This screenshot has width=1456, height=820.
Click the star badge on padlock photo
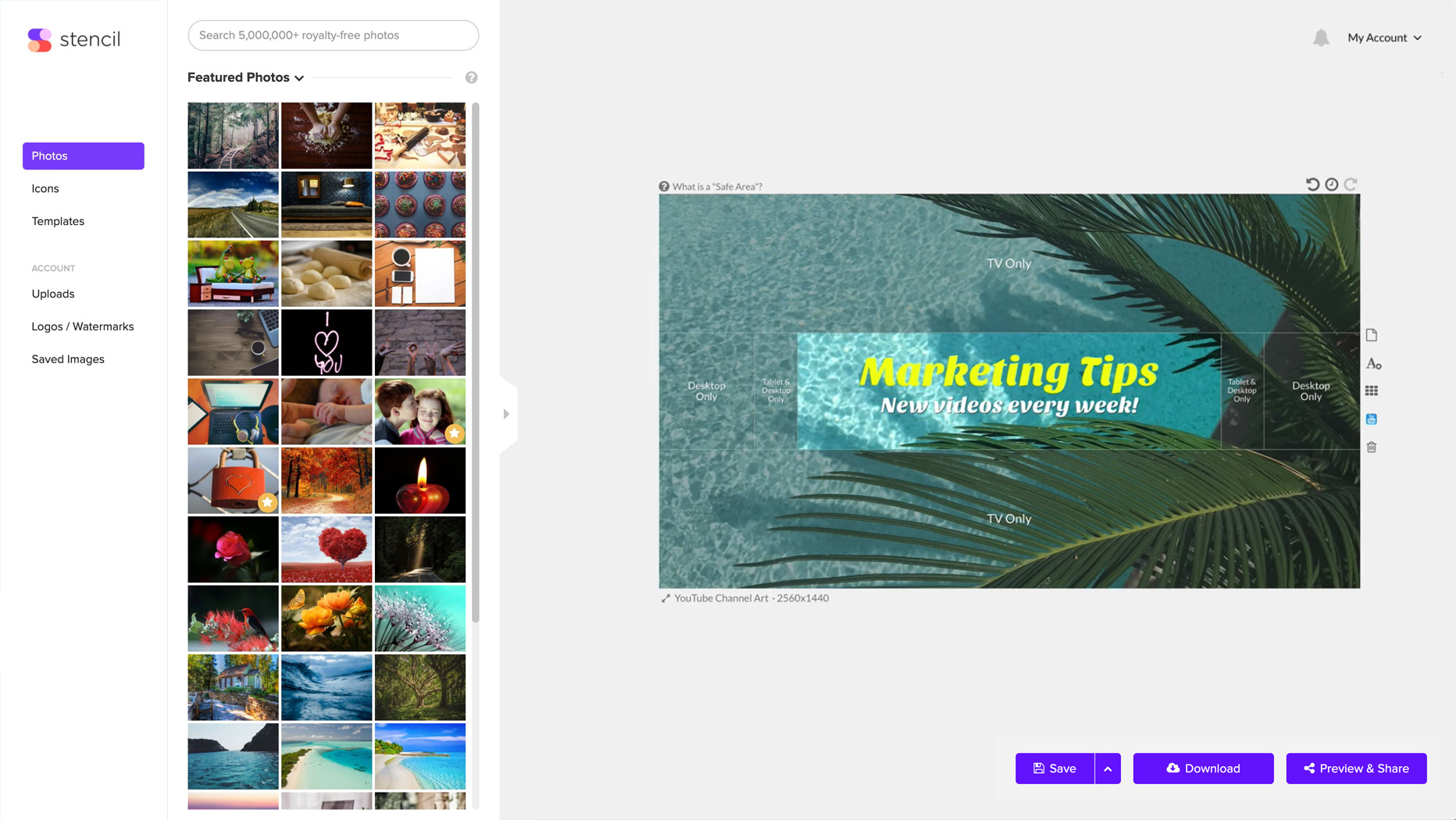click(x=267, y=502)
